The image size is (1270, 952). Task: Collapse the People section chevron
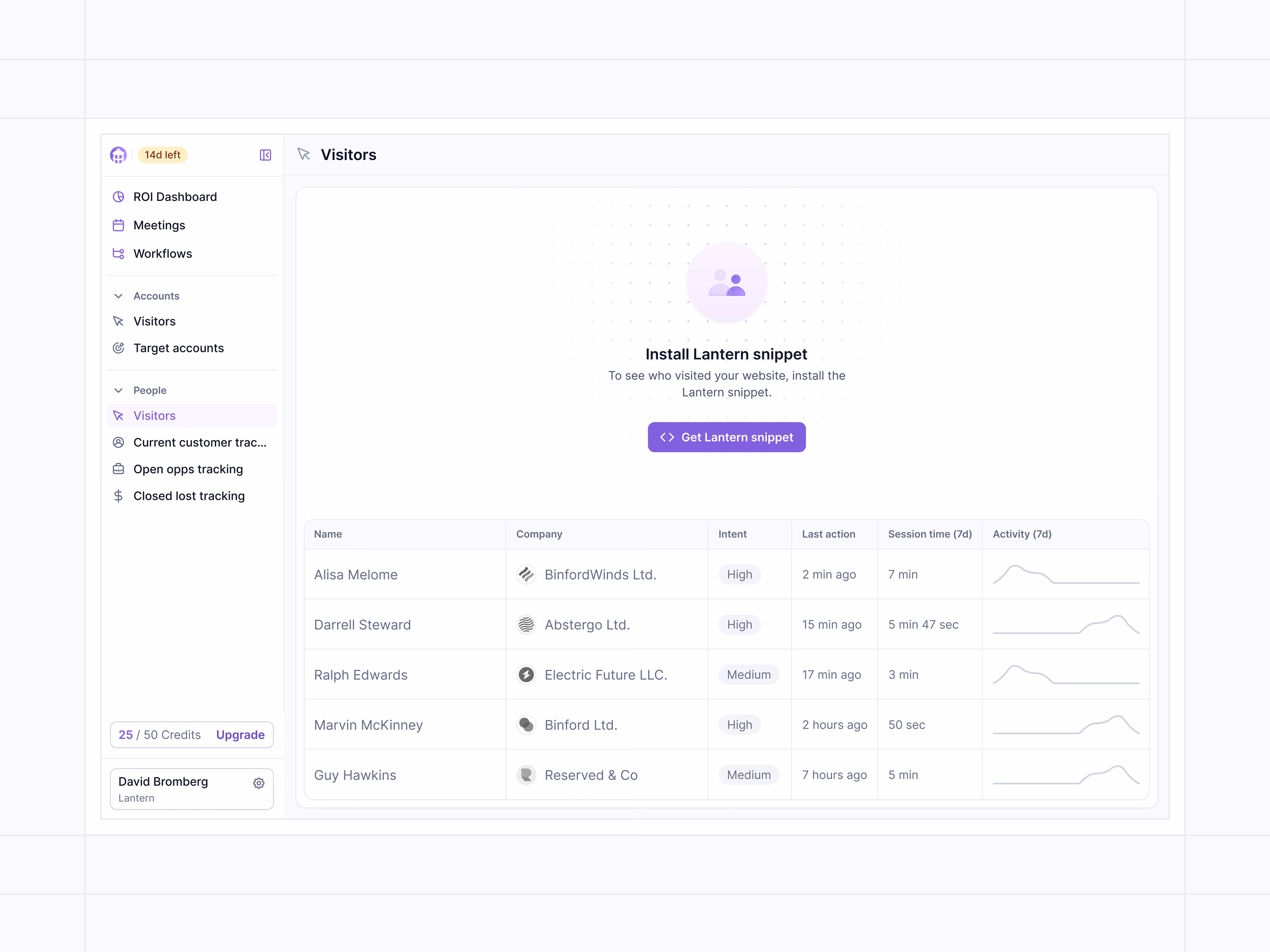[118, 390]
